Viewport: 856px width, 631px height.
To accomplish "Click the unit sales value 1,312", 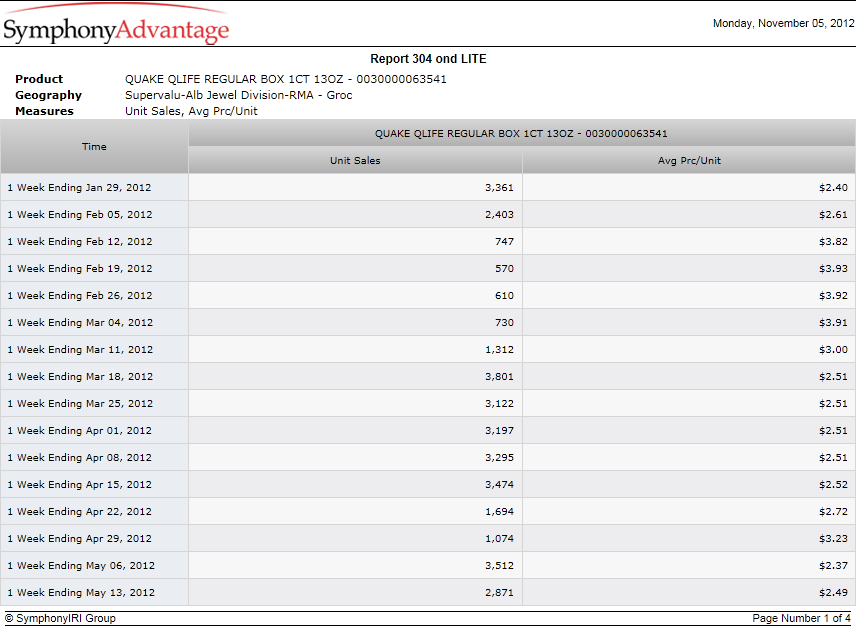I will [500, 350].
